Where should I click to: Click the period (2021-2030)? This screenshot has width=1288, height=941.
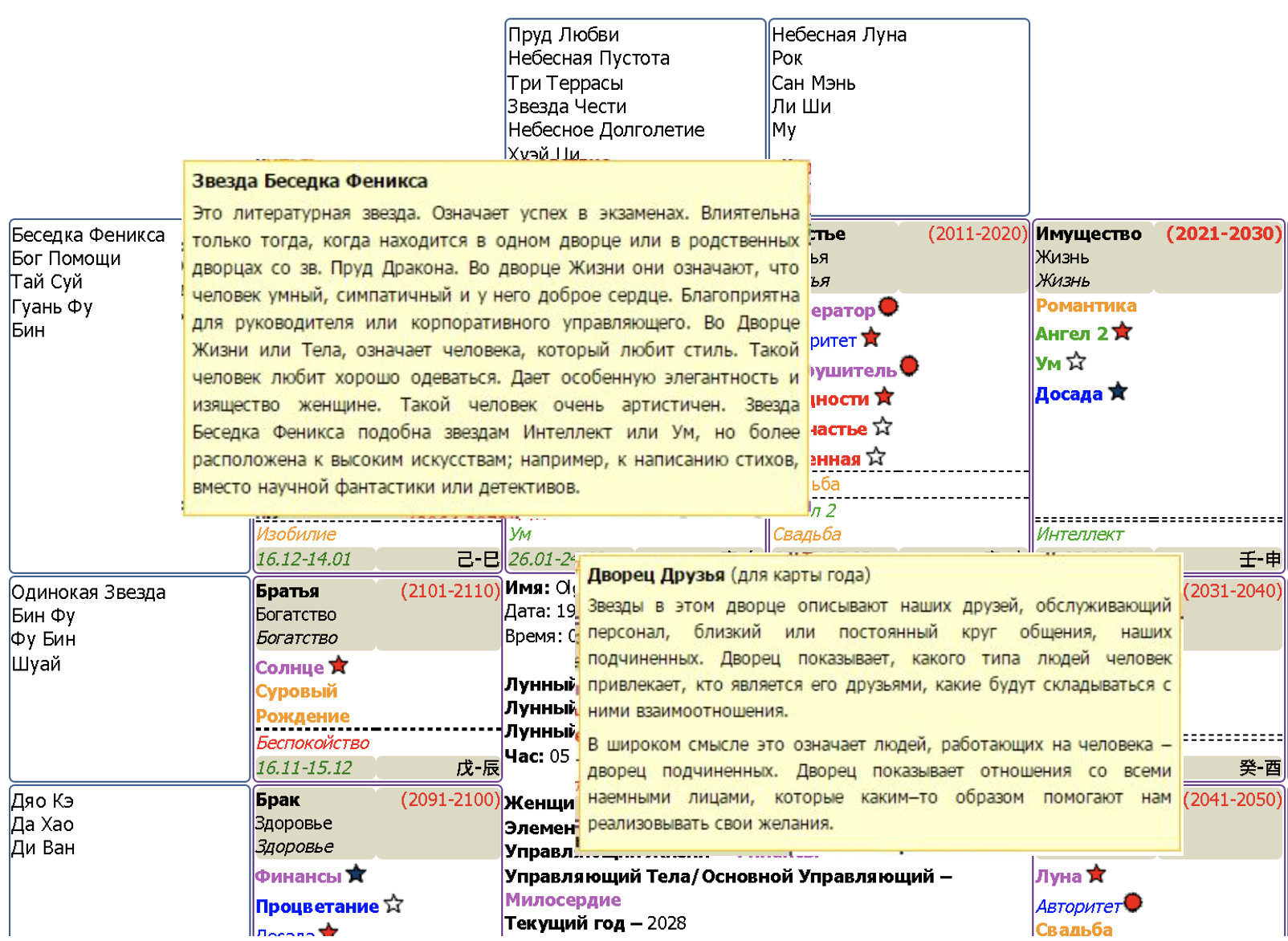click(x=1224, y=234)
